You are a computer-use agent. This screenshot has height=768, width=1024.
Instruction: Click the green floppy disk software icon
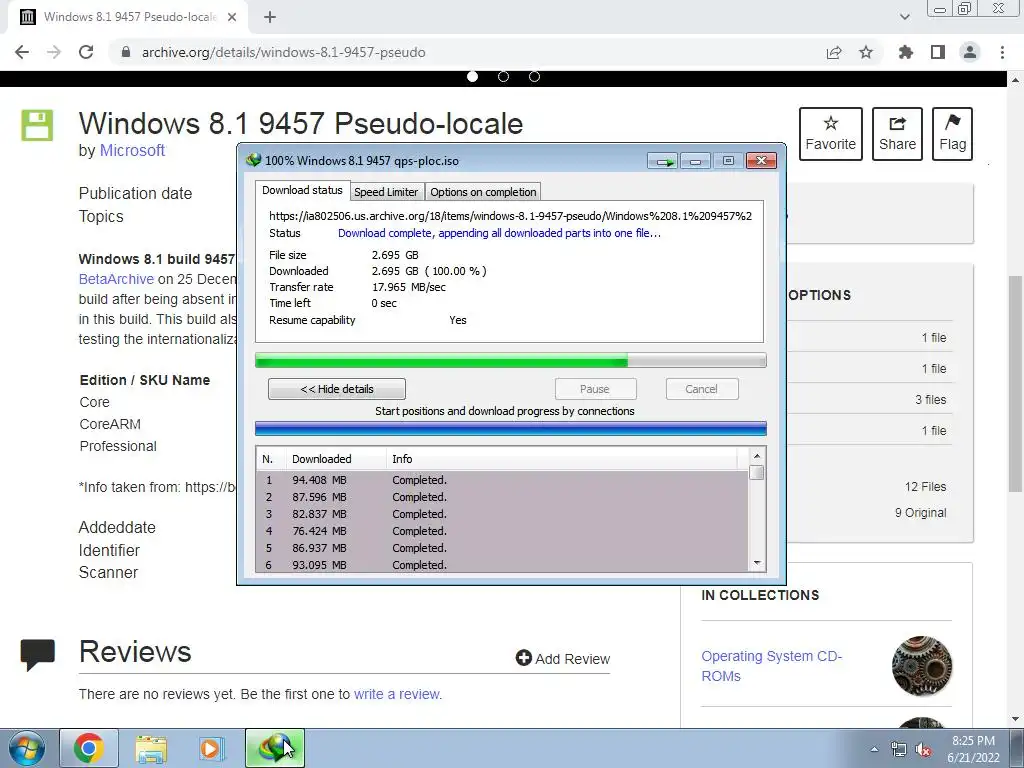click(x=37, y=125)
